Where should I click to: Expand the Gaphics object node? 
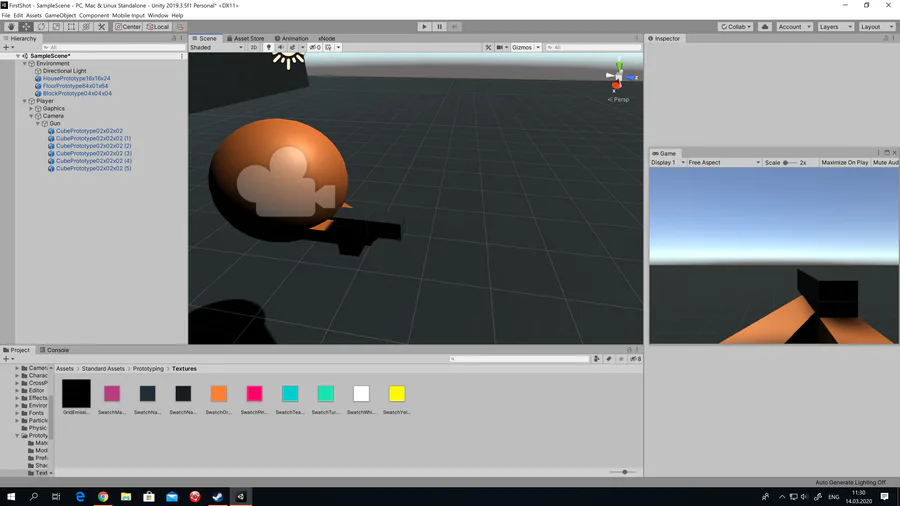(32, 108)
